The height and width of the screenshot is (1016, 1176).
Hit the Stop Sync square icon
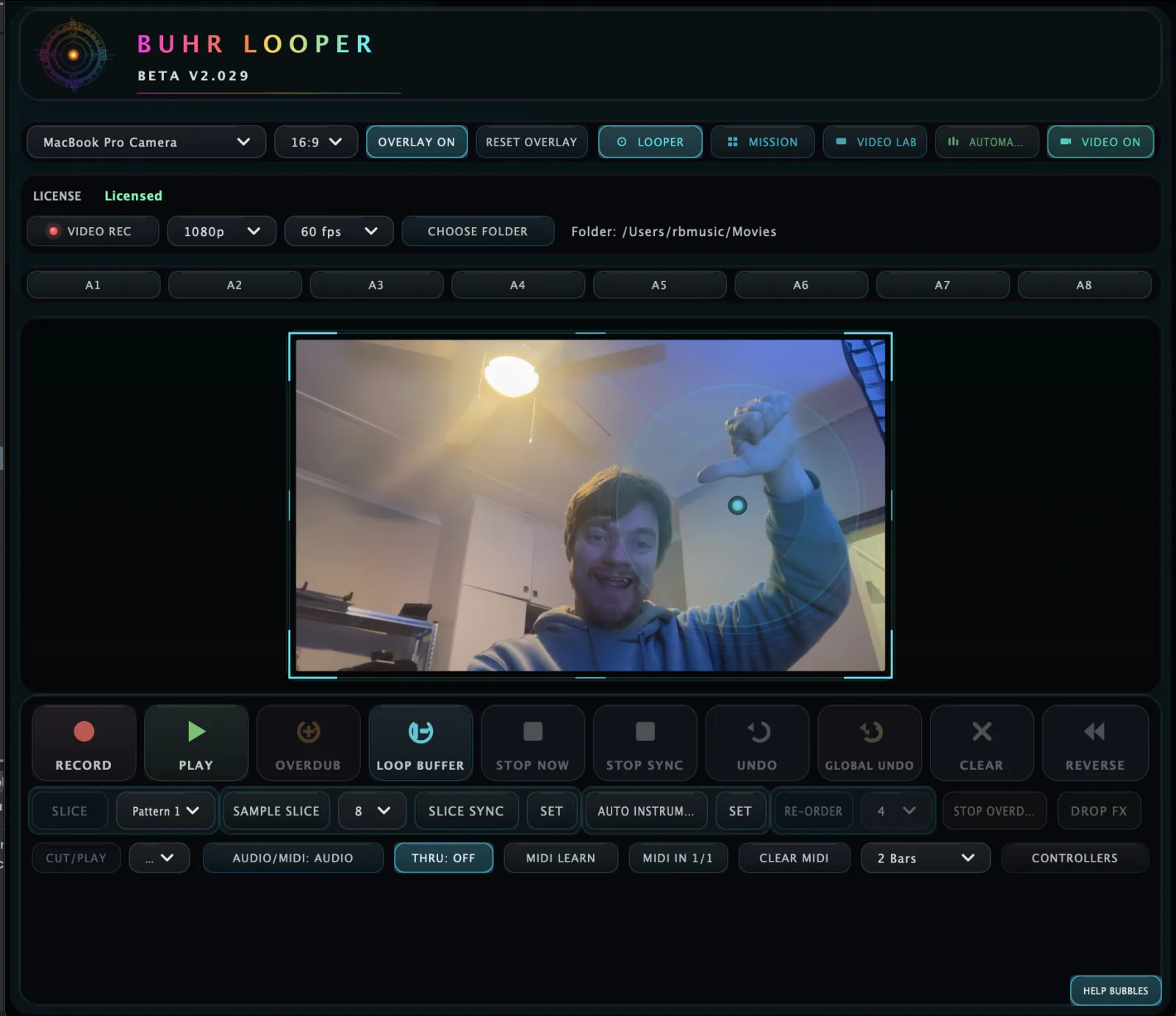(645, 731)
